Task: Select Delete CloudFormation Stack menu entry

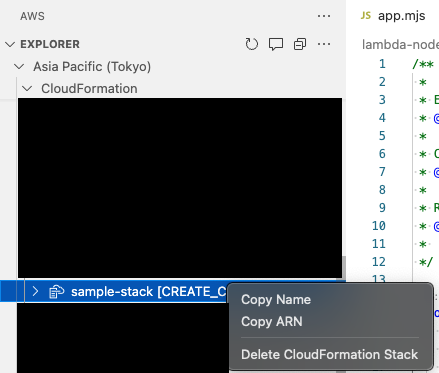Action: point(329,354)
